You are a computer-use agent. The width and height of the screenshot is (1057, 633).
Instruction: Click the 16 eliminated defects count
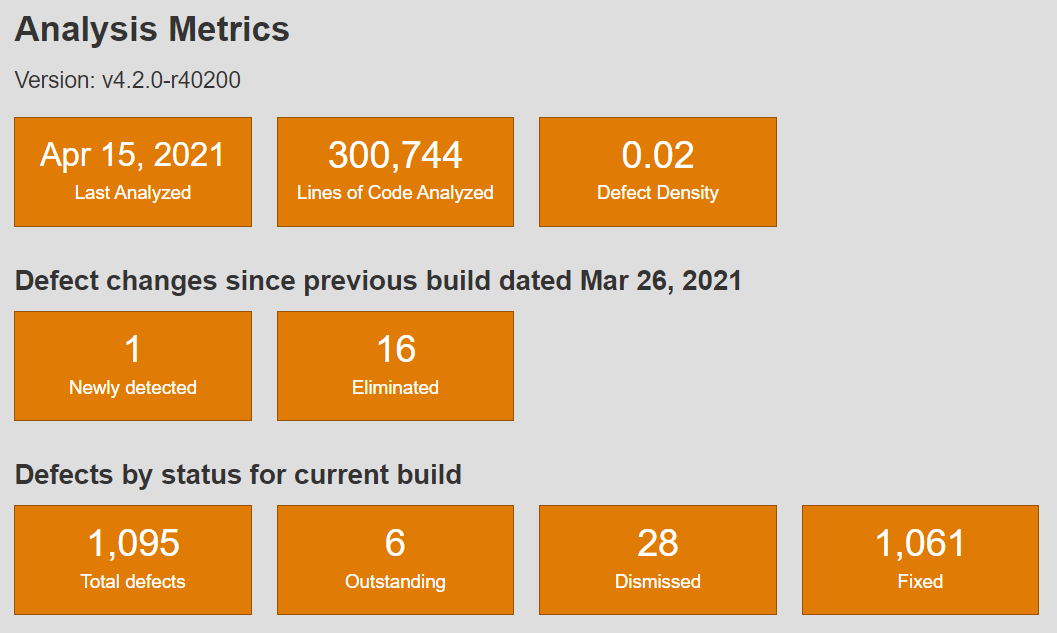pyautogui.click(x=395, y=350)
